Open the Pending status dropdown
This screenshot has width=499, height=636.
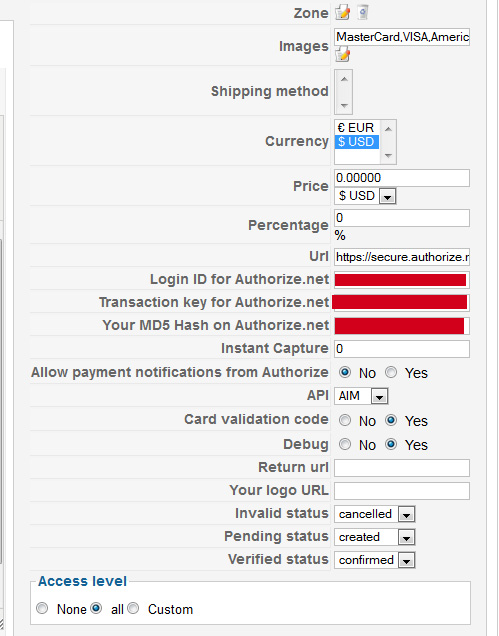[x=374, y=537]
